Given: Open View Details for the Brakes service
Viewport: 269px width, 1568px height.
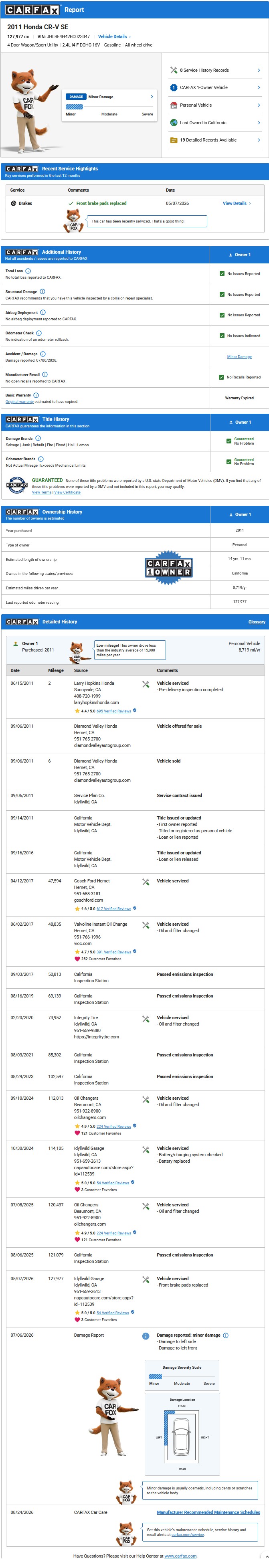Looking at the screenshot, I should 236,203.
